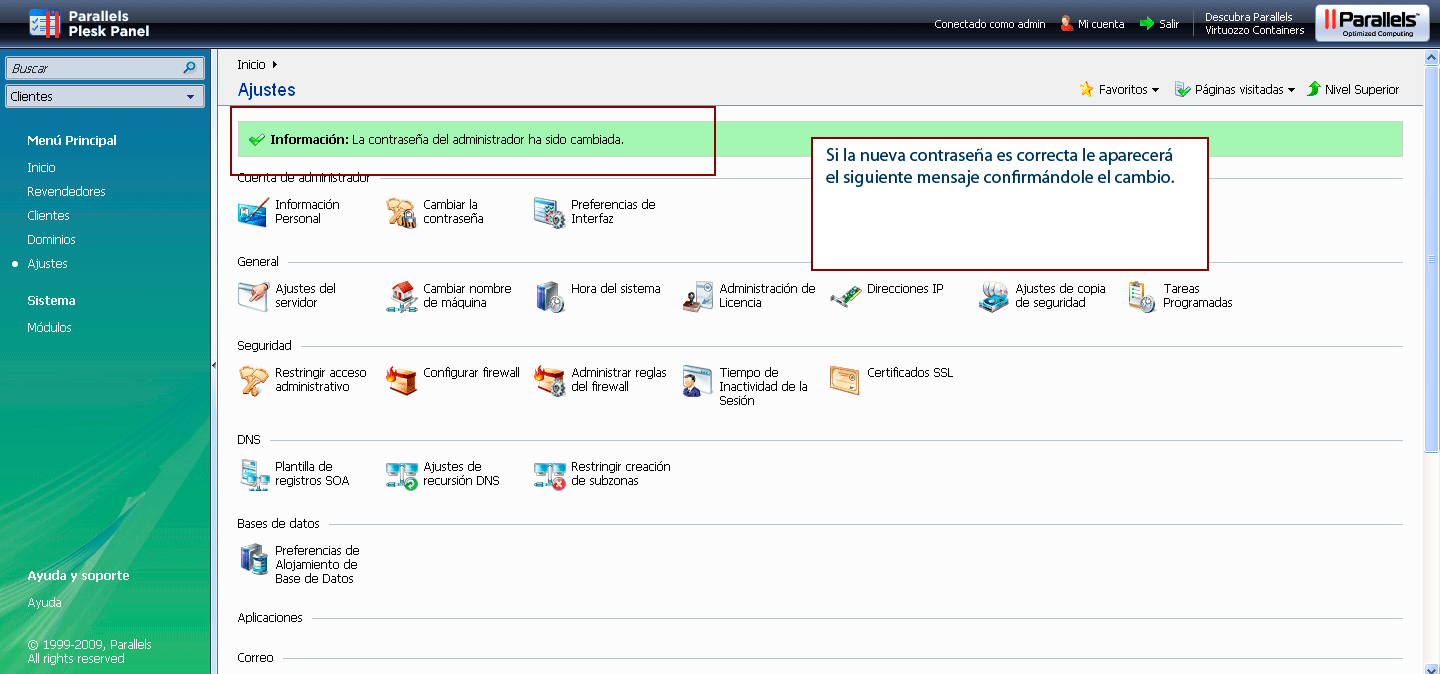Click Administrar reglas del firewall icon
1440x674 pixels.
[x=550, y=380]
